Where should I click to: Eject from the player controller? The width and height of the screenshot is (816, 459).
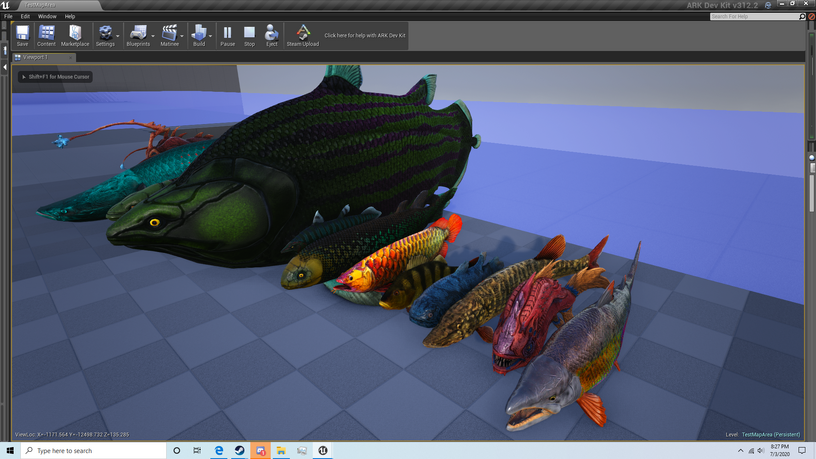[272, 35]
